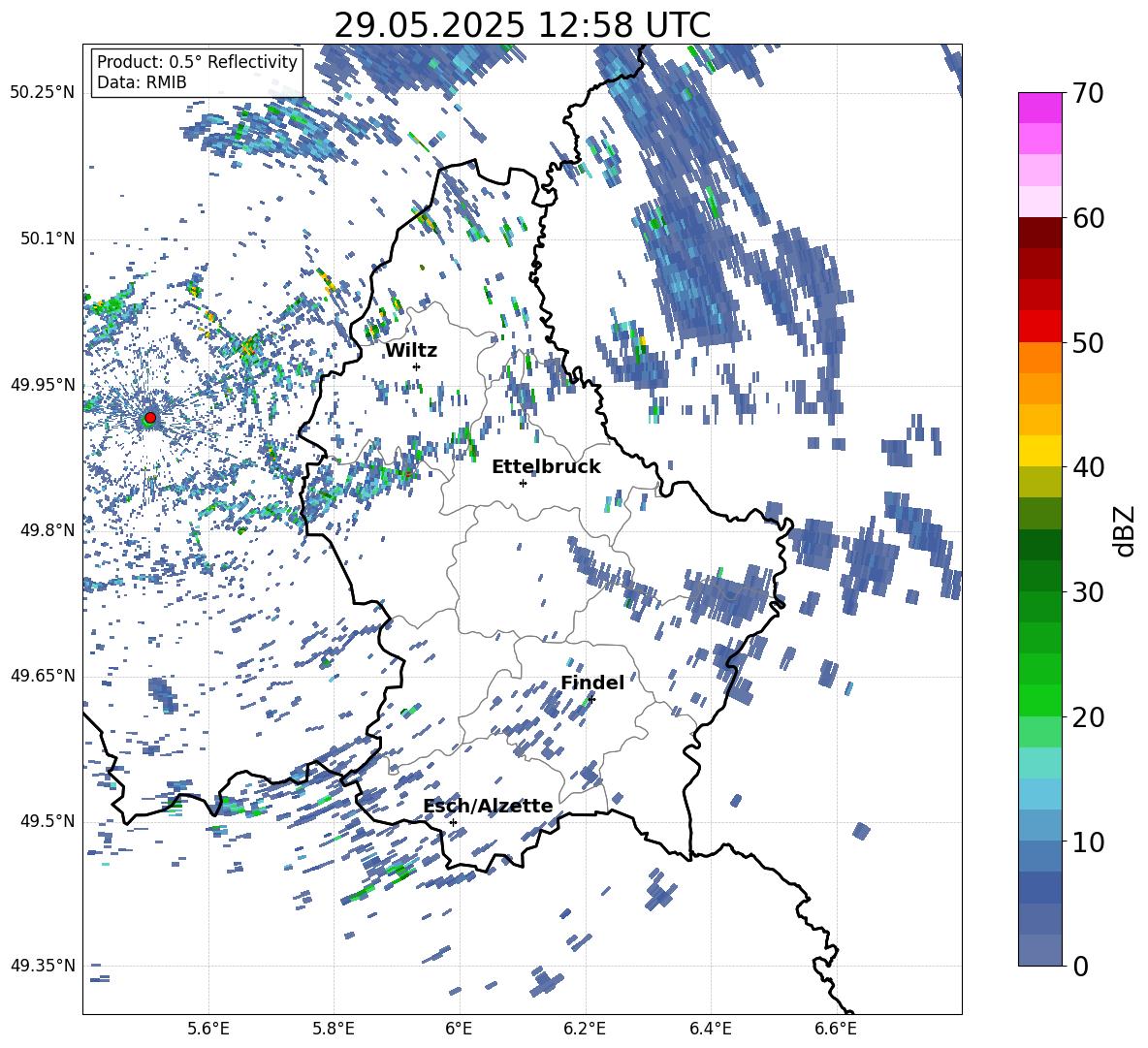Pick the dark maroon colorbar segment below 60

(x=1040, y=233)
